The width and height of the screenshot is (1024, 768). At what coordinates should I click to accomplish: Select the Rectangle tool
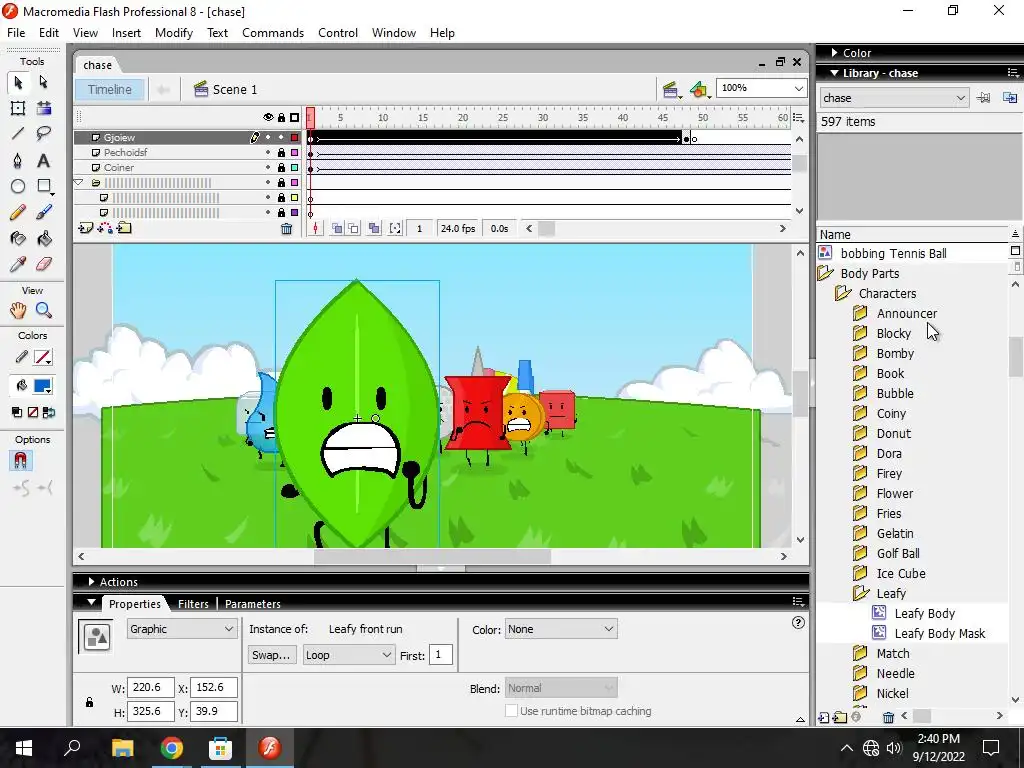click(44, 187)
